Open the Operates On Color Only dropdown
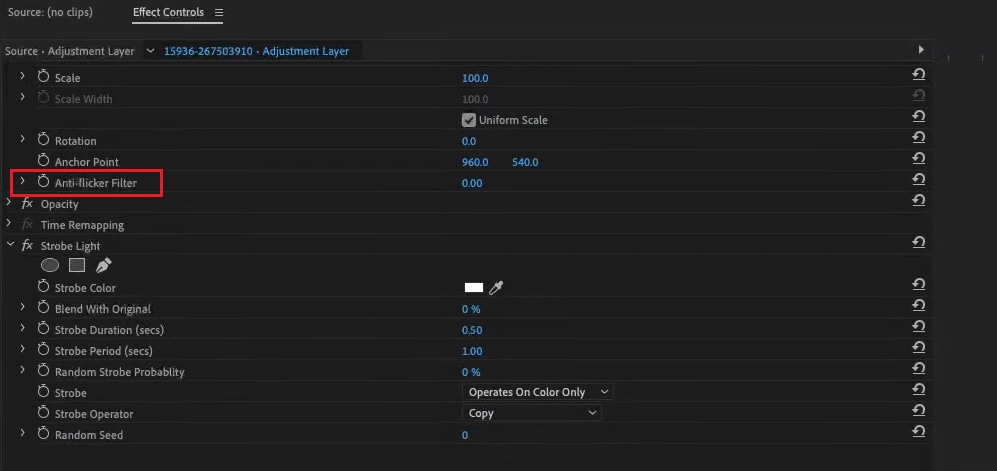 point(537,392)
